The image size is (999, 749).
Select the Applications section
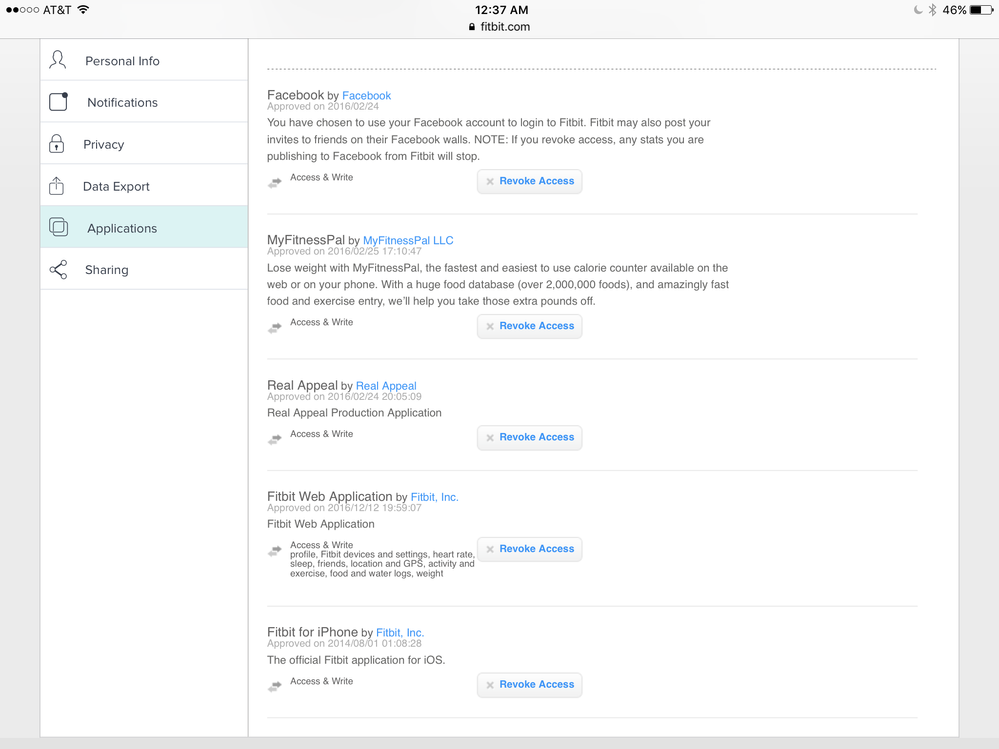pos(144,227)
